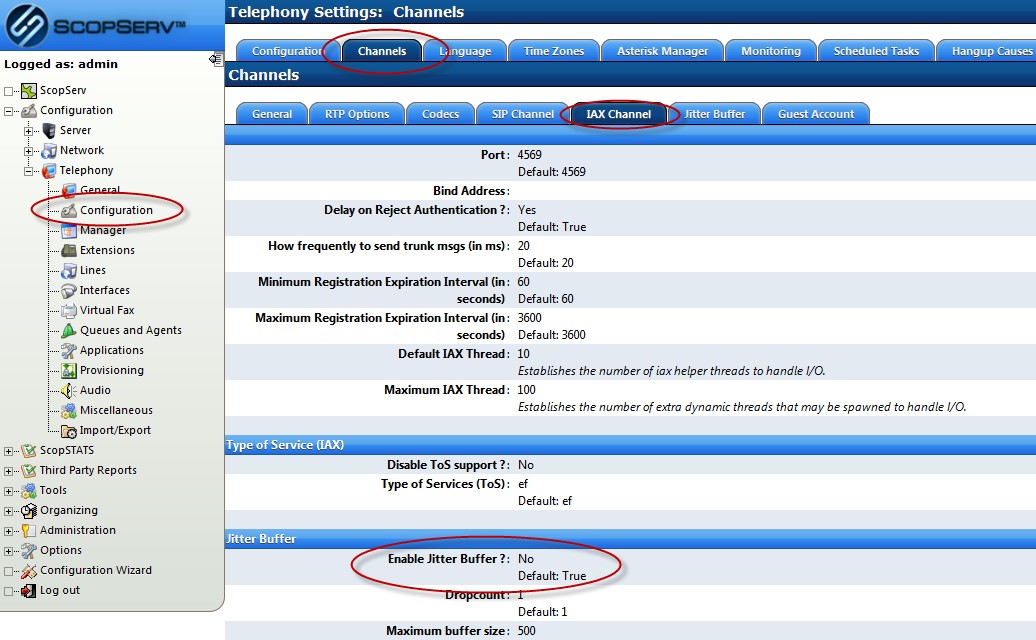The width and height of the screenshot is (1036, 640).
Task: Expand the ScopSTATS tree node
Action: 9,452
